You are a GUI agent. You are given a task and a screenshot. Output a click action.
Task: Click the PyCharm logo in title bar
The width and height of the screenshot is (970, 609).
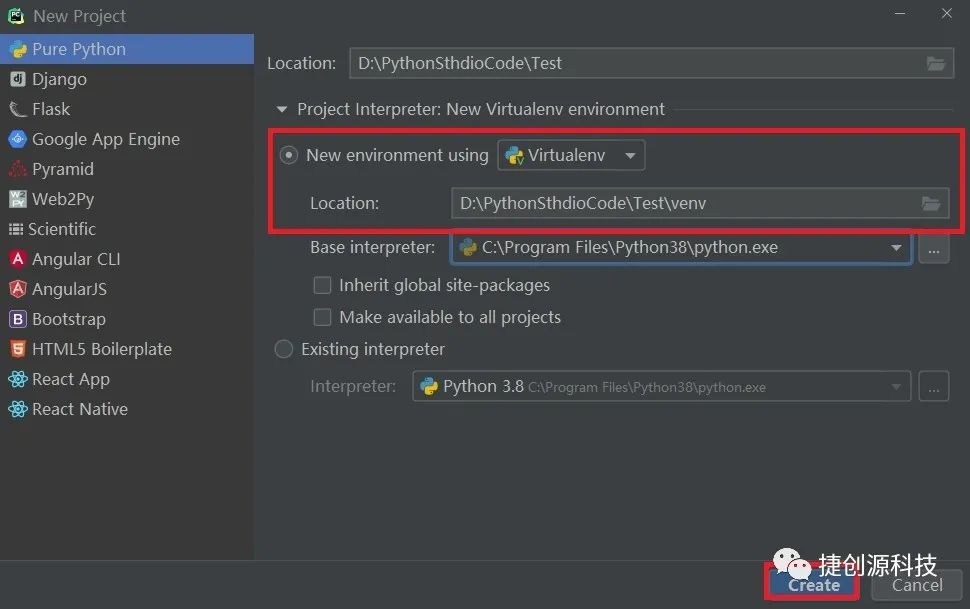(15, 15)
